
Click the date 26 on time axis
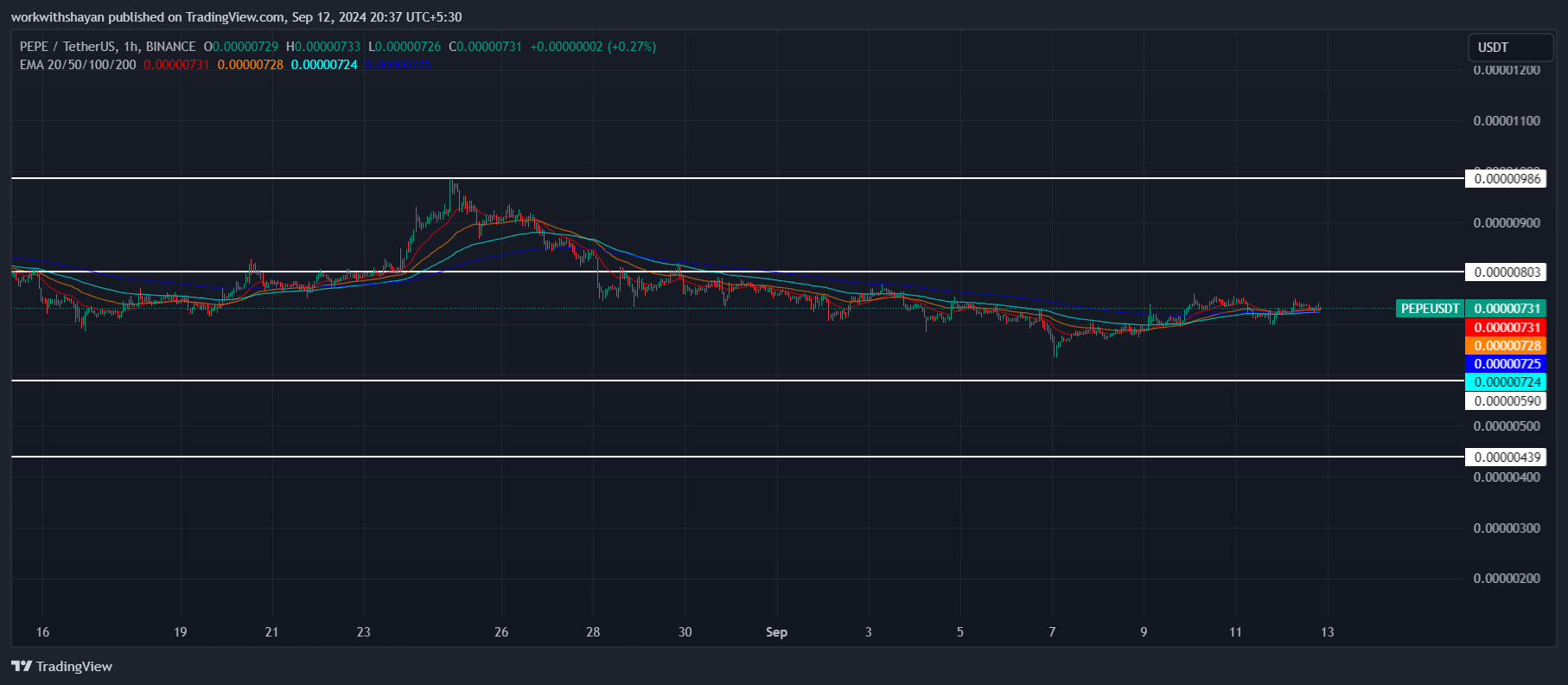coord(501,632)
